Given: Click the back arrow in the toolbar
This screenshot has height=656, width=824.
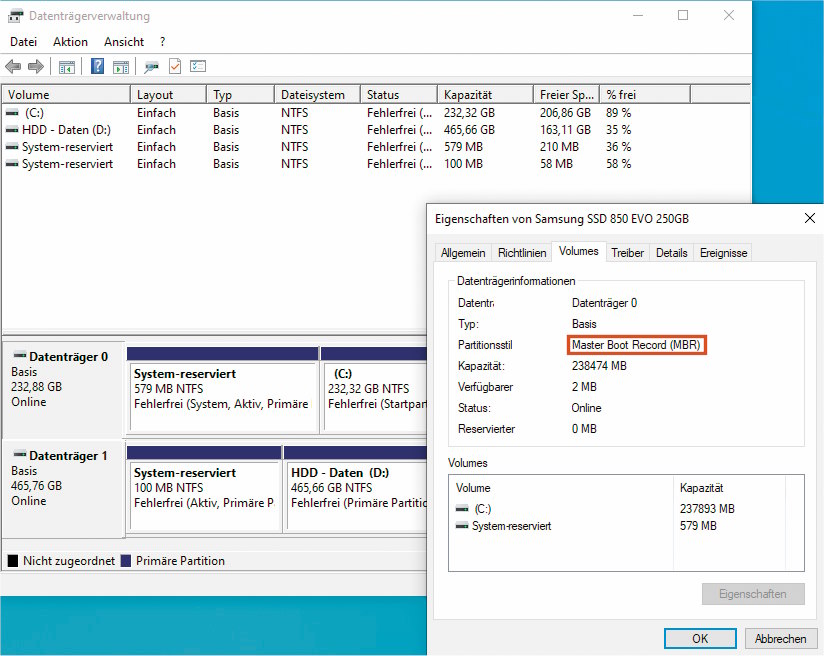Looking at the screenshot, I should 13,67.
